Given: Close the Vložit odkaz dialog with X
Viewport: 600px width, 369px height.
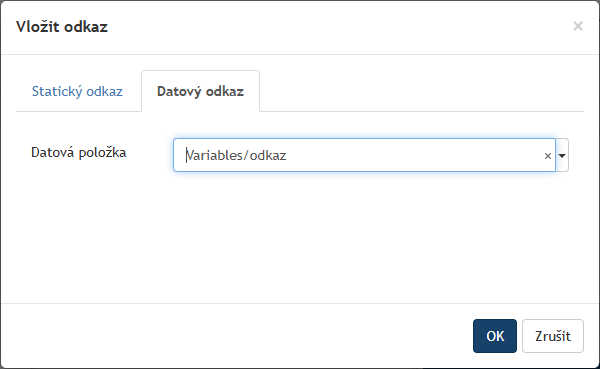Looking at the screenshot, I should coord(578,26).
